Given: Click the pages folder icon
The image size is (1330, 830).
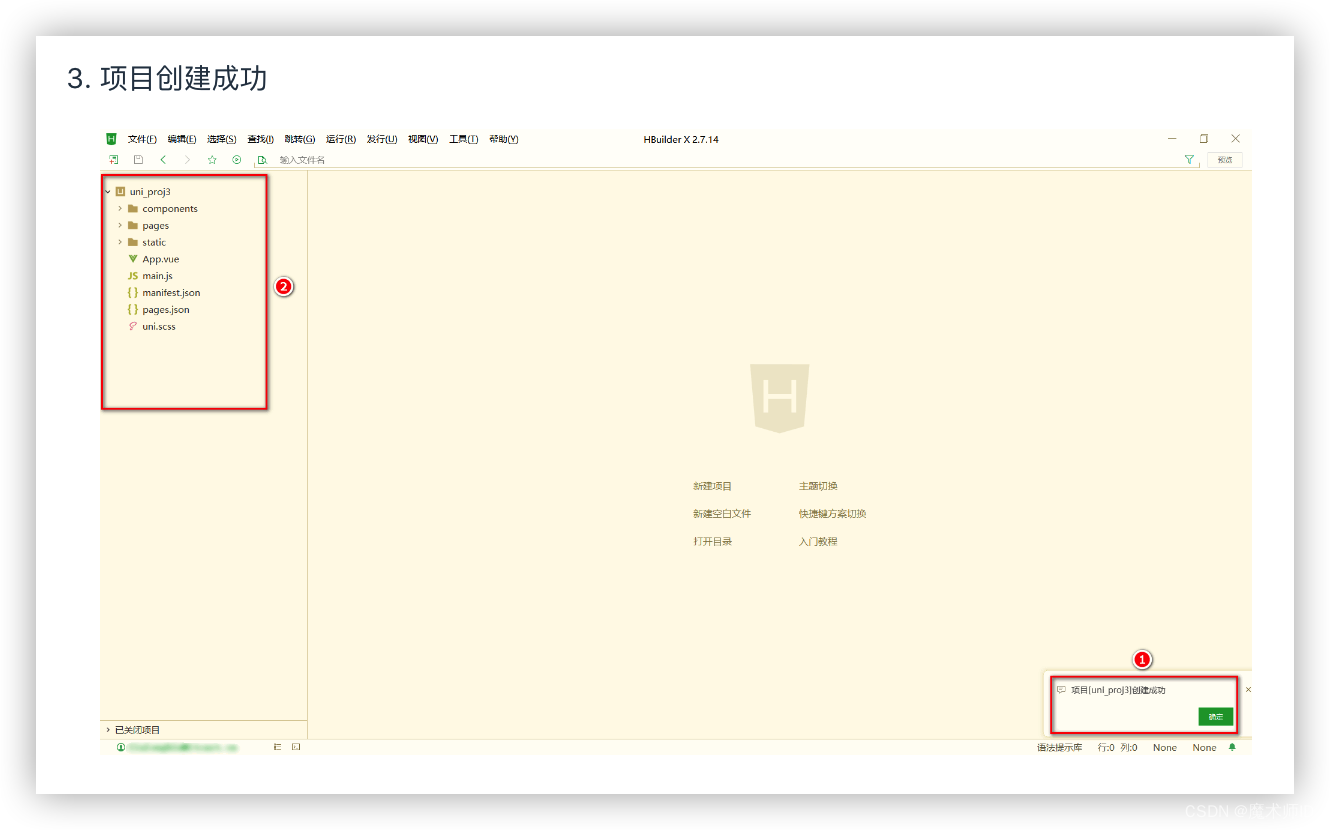Looking at the screenshot, I should tap(133, 226).
